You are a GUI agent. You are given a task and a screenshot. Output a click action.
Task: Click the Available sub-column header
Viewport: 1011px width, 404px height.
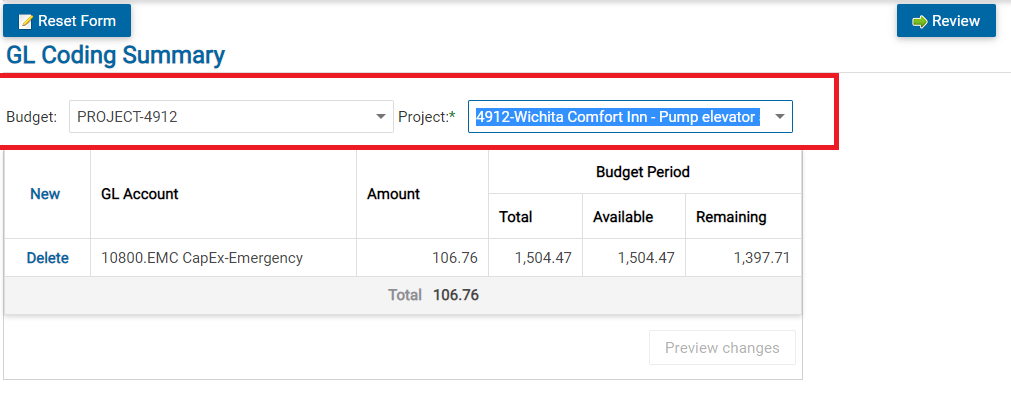click(x=622, y=217)
